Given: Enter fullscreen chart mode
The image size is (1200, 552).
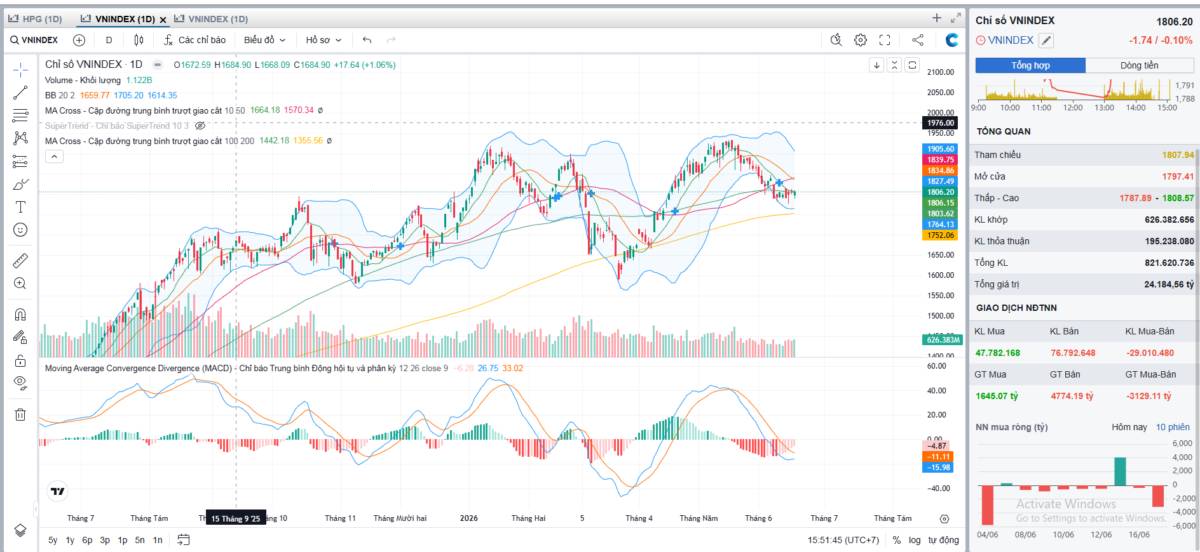Looking at the screenshot, I should click(x=885, y=40).
